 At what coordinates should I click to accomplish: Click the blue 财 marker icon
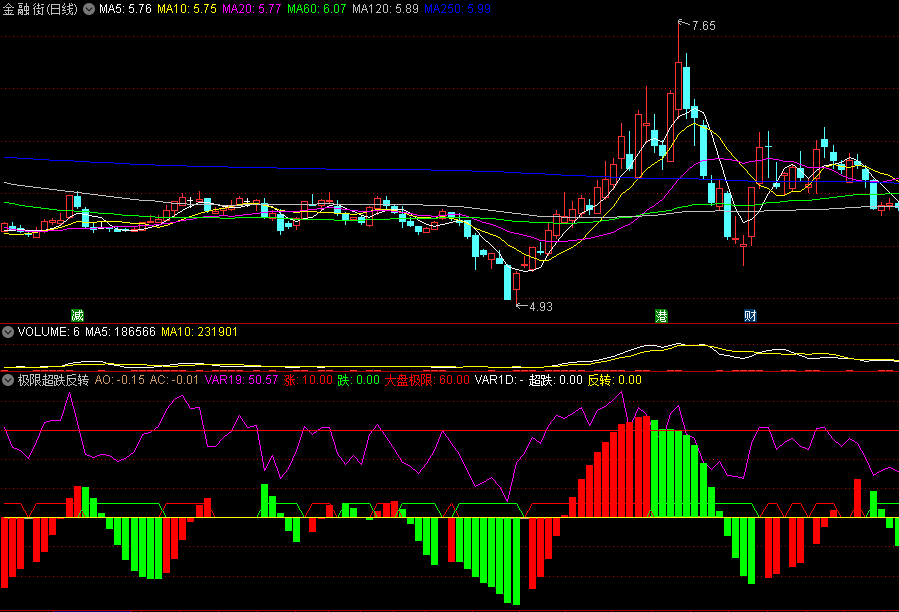(x=750, y=315)
